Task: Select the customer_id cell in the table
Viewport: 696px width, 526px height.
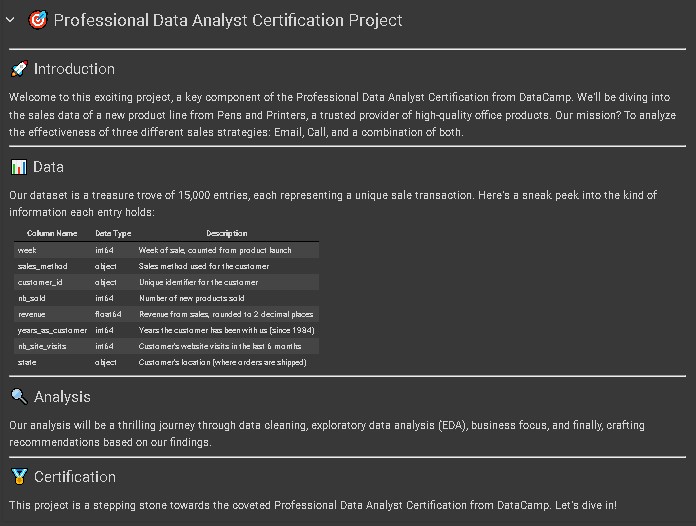Action: coord(40,282)
